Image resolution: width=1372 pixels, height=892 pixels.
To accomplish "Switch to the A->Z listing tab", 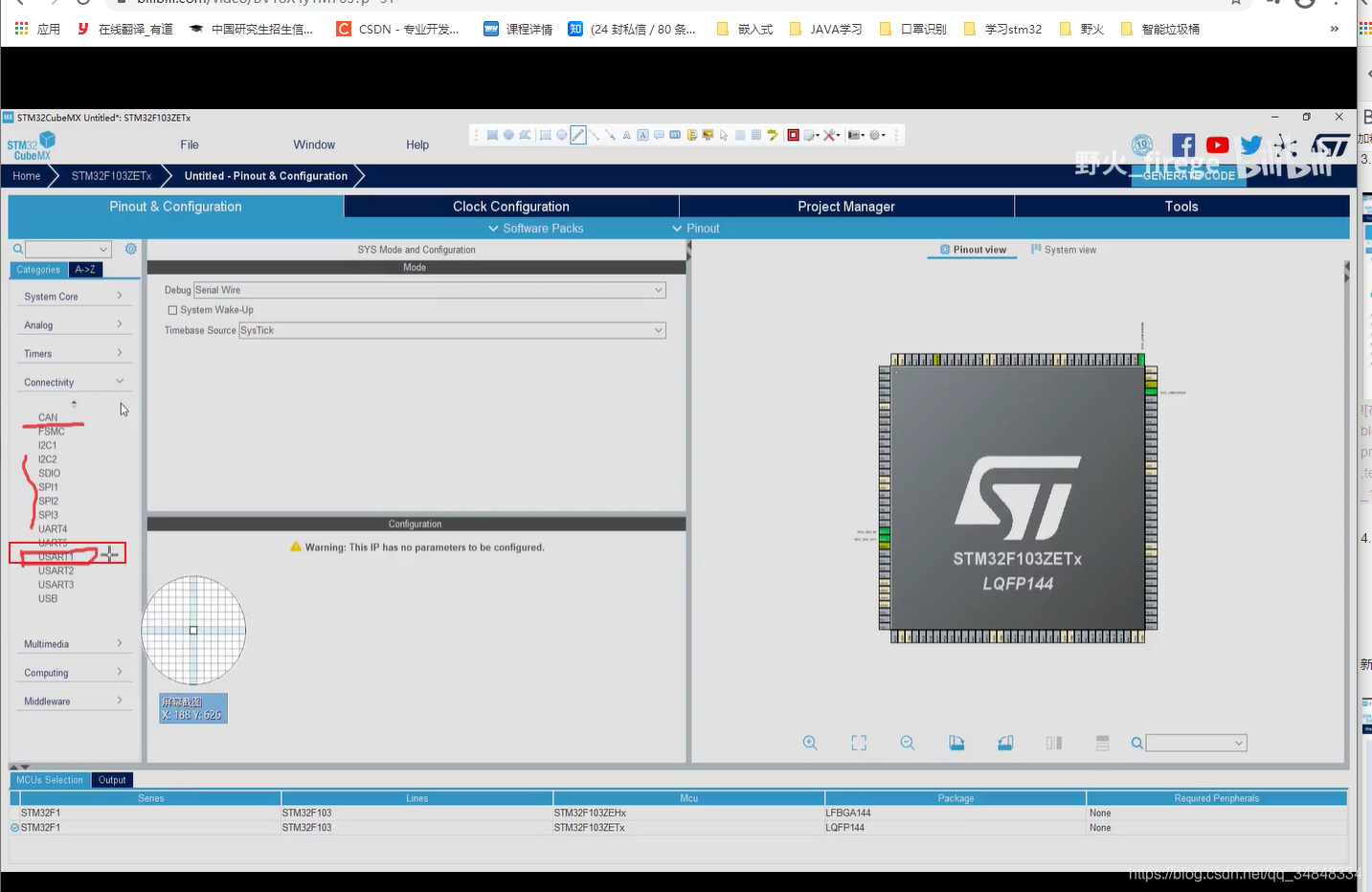I will tap(85, 270).
